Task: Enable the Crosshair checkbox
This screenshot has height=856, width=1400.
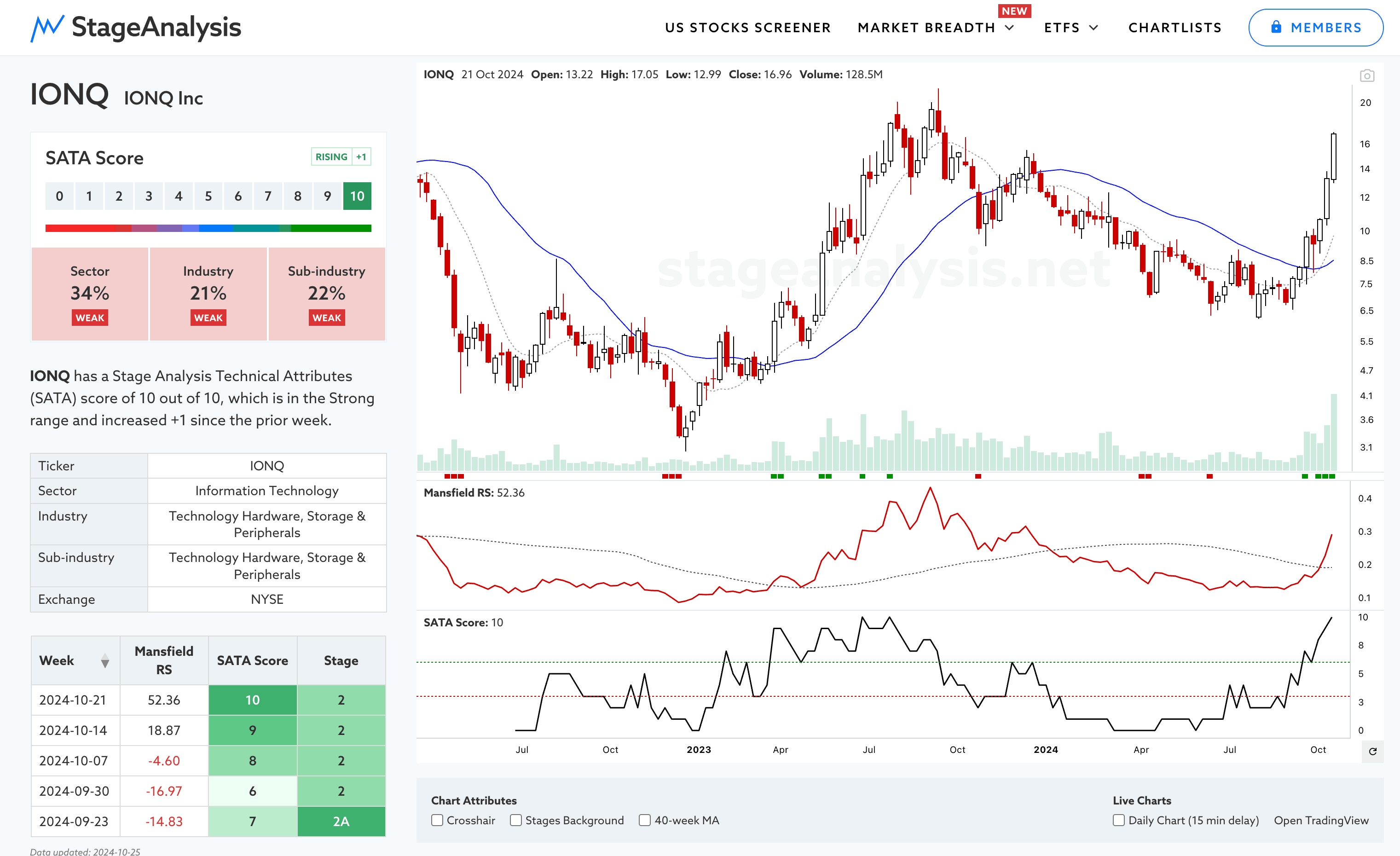Action: [437, 820]
